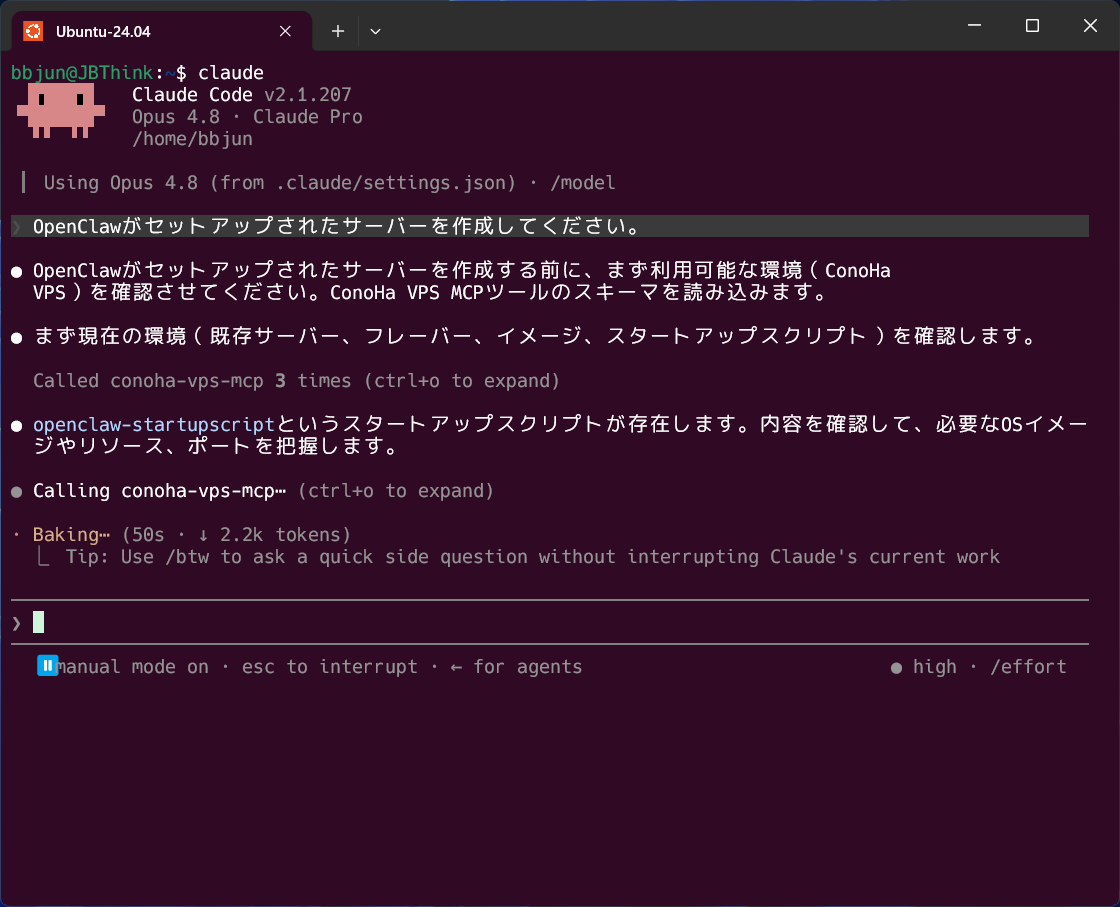Click the Ubuntu logo icon in the tab
The image size is (1120, 907).
click(x=33, y=31)
